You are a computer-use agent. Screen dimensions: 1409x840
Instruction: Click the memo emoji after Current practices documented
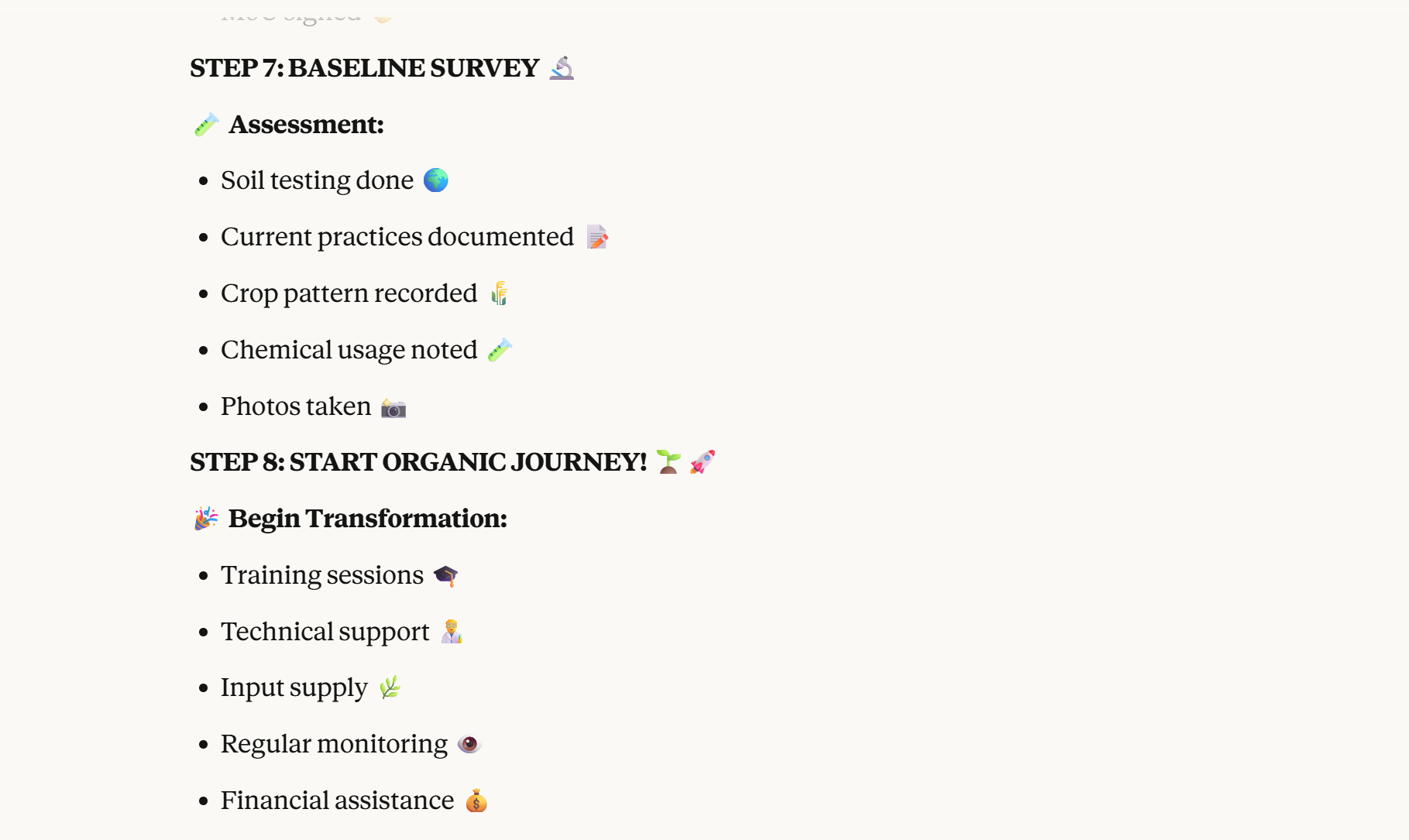596,237
